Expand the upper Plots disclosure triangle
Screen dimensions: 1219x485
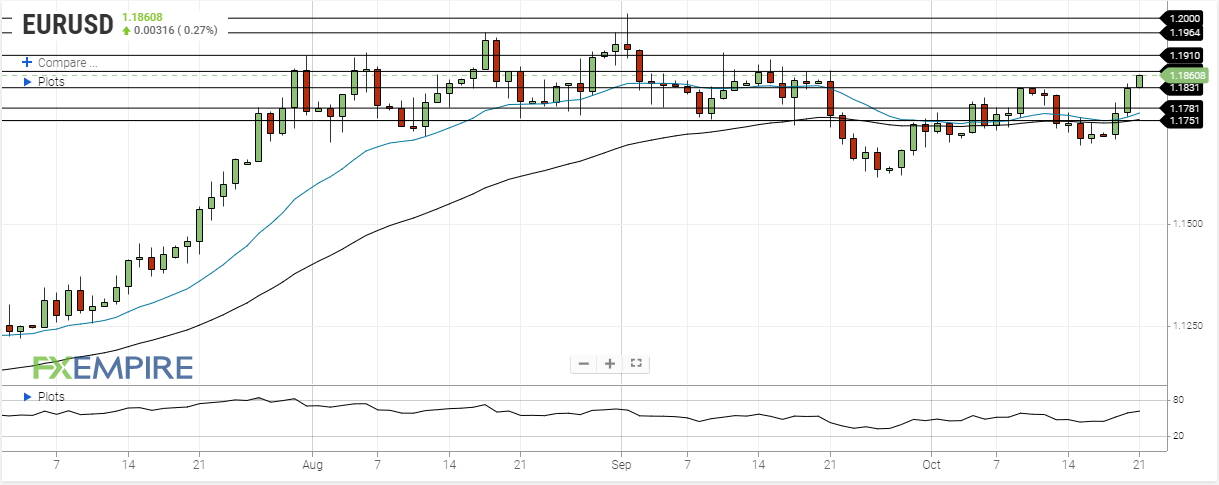point(27,81)
